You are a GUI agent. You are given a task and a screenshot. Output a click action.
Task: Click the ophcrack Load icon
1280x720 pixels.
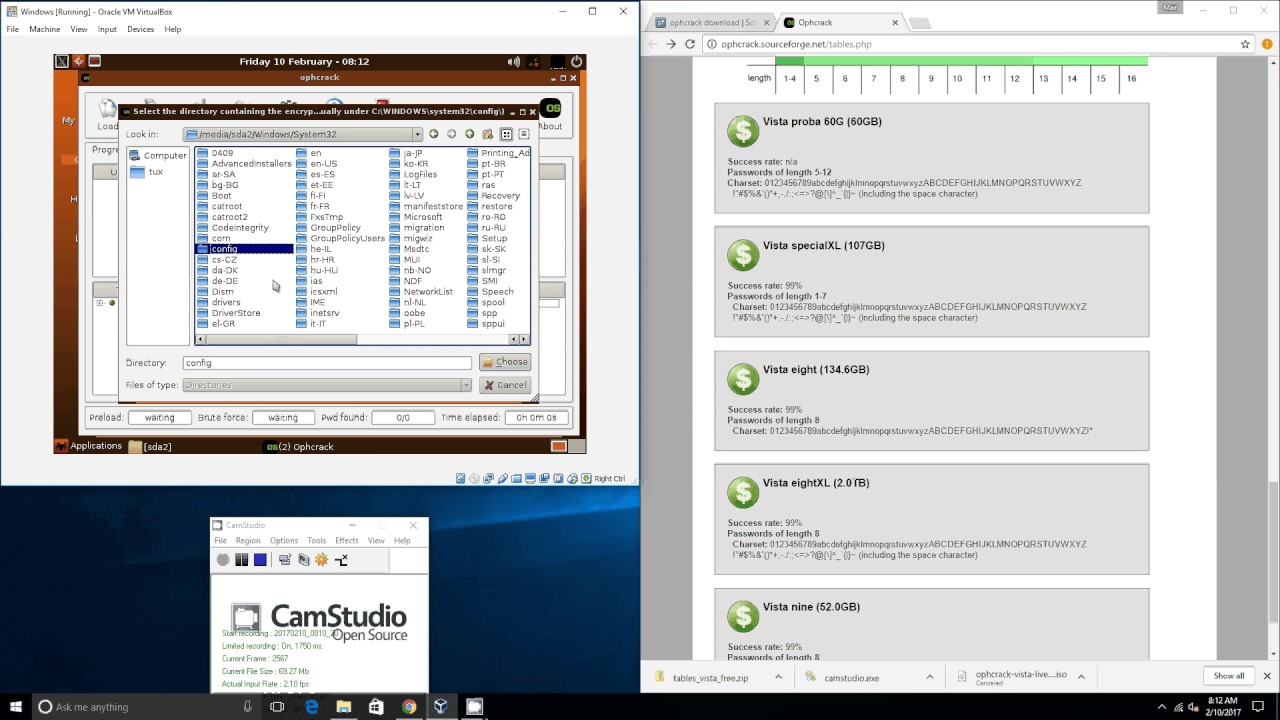[107, 109]
